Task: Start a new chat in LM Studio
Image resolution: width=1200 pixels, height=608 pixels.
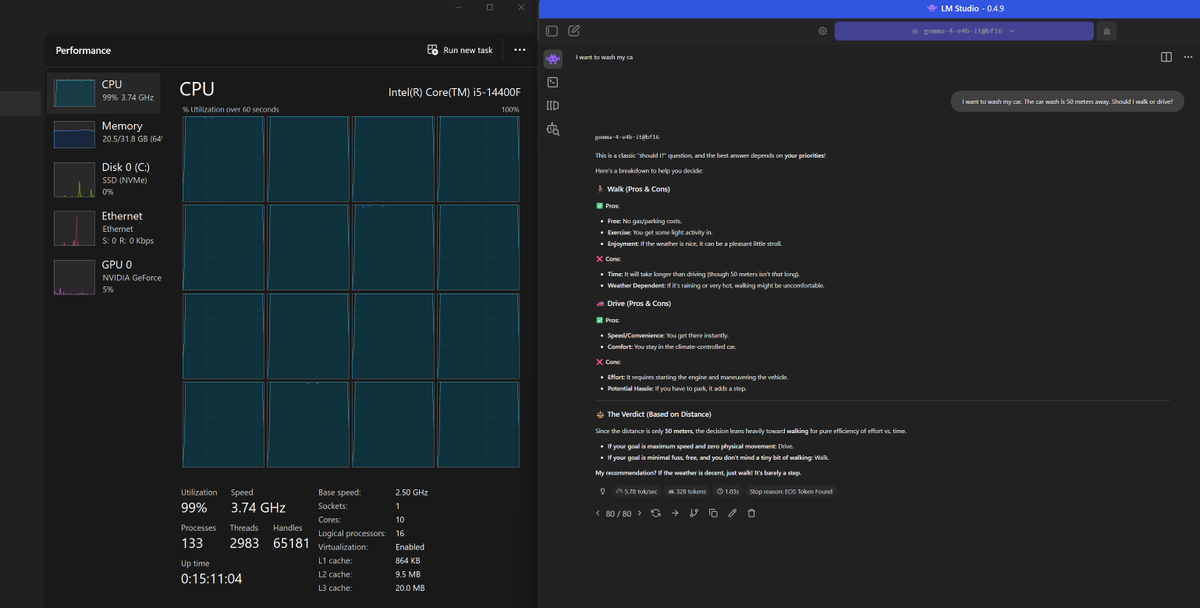Action: click(574, 31)
